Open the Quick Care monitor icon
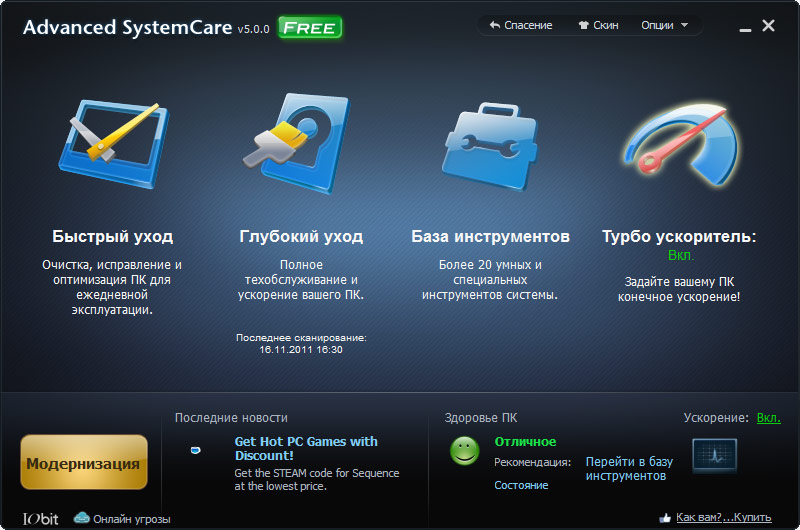This screenshot has height=530, width=800. (113, 144)
